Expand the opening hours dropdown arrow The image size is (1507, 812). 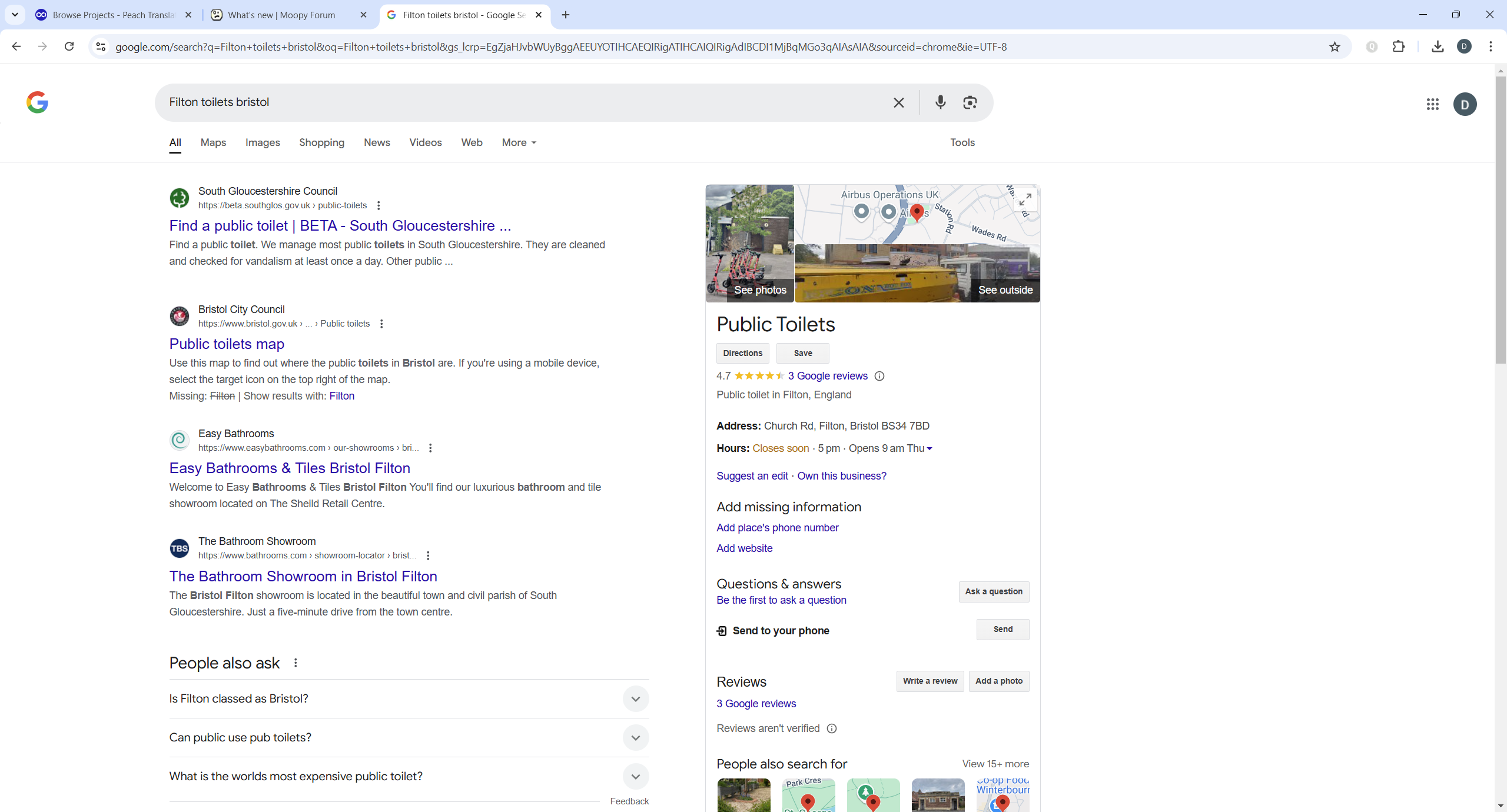click(930, 448)
